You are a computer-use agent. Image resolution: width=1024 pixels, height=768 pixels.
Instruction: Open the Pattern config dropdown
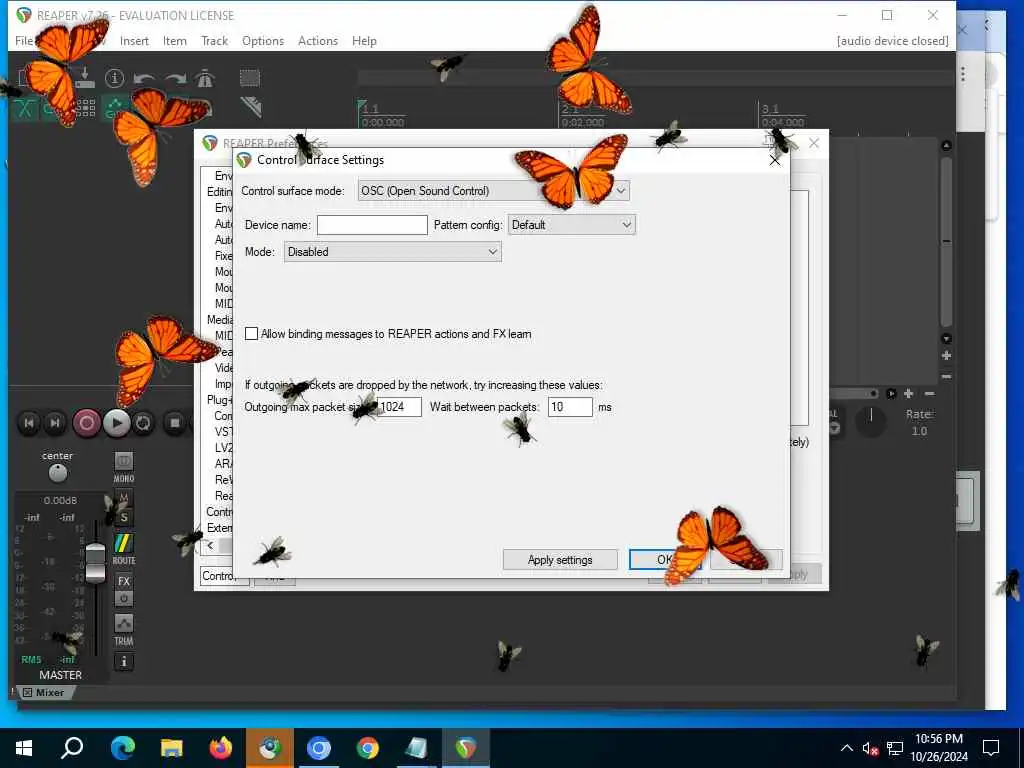pos(571,225)
